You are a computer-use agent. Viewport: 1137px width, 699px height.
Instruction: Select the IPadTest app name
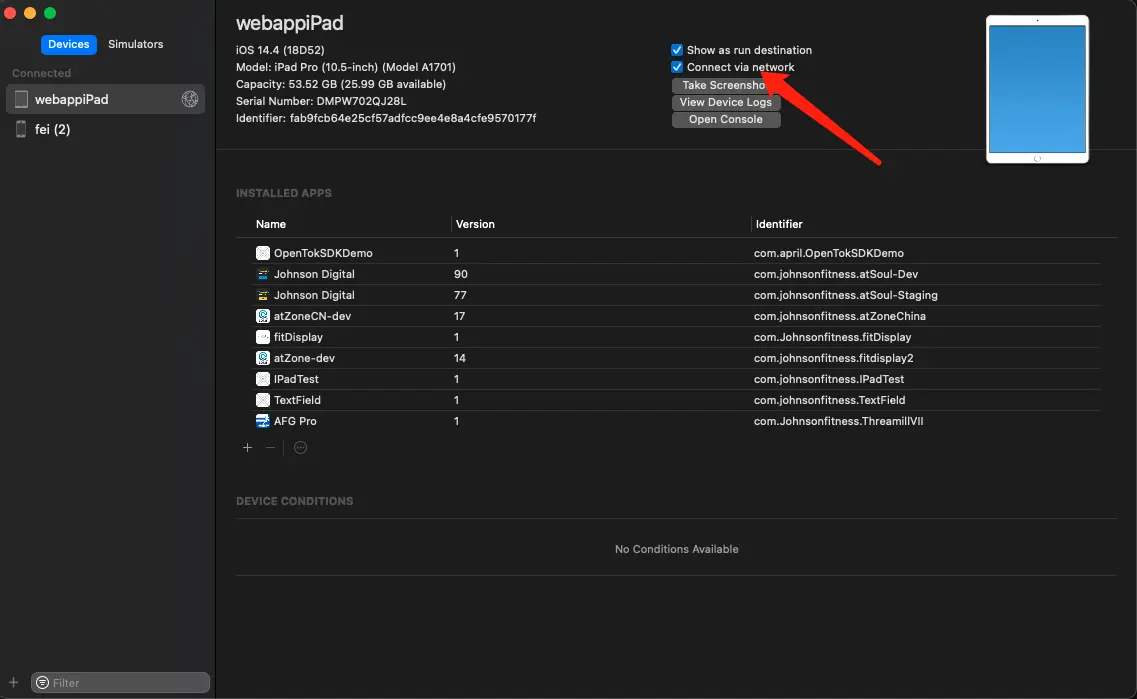[296, 379]
